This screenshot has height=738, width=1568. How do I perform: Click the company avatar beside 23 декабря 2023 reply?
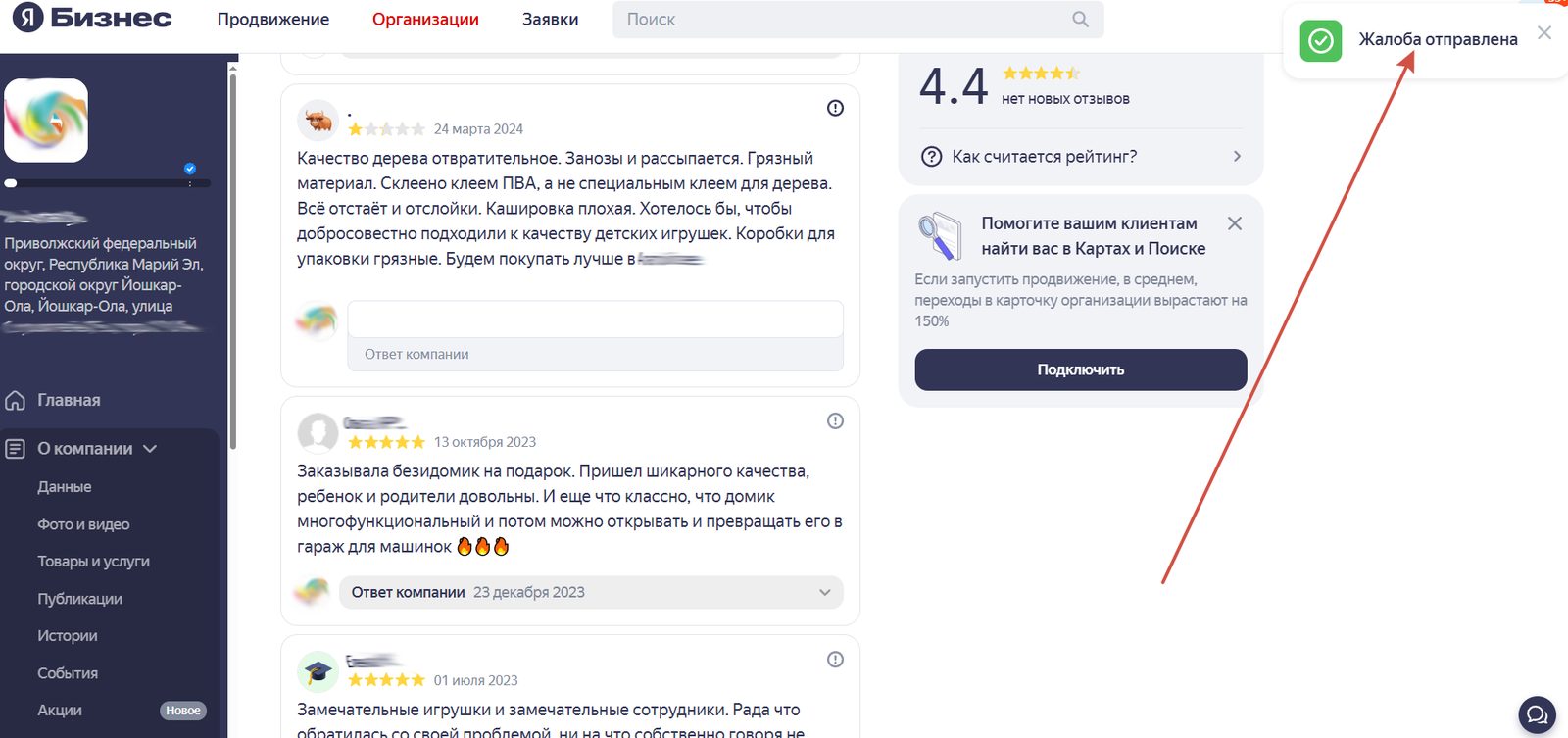[313, 591]
